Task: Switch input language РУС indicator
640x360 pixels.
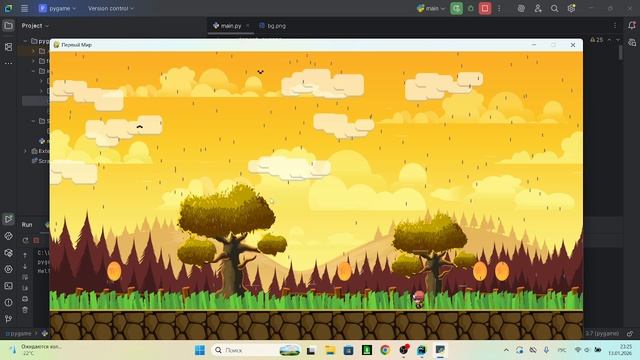Action: click(562, 350)
